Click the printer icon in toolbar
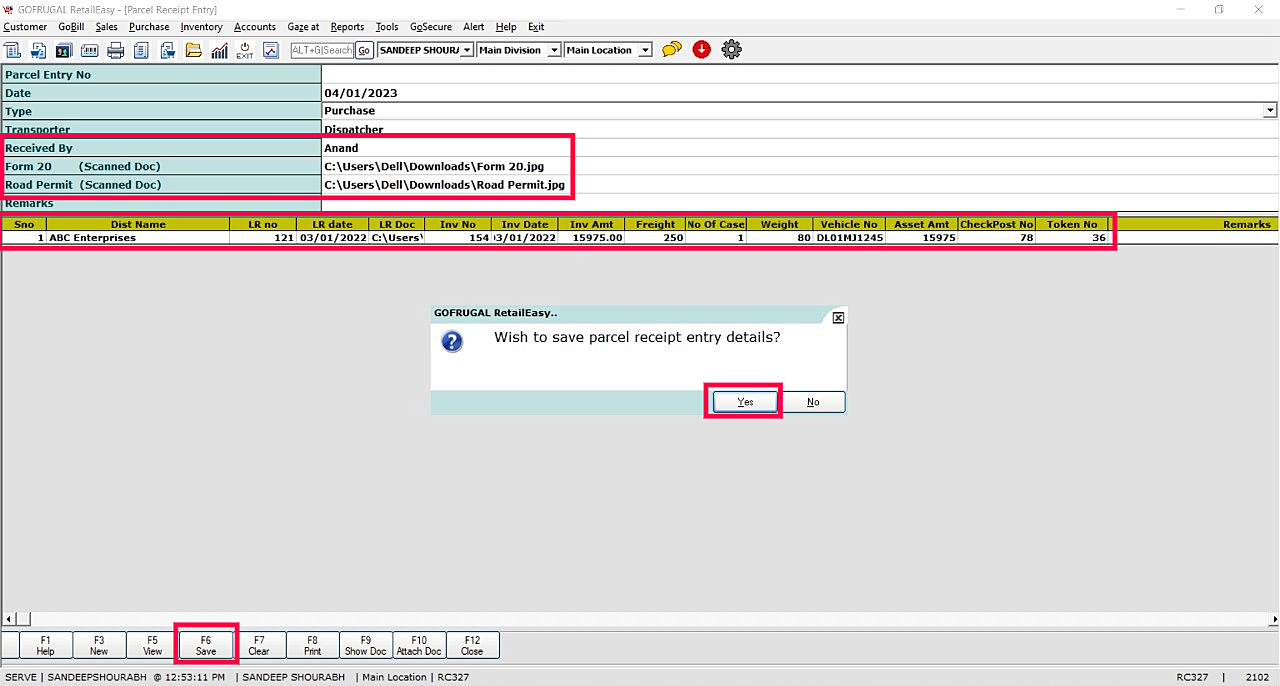The height and width of the screenshot is (686, 1280). [x=116, y=50]
